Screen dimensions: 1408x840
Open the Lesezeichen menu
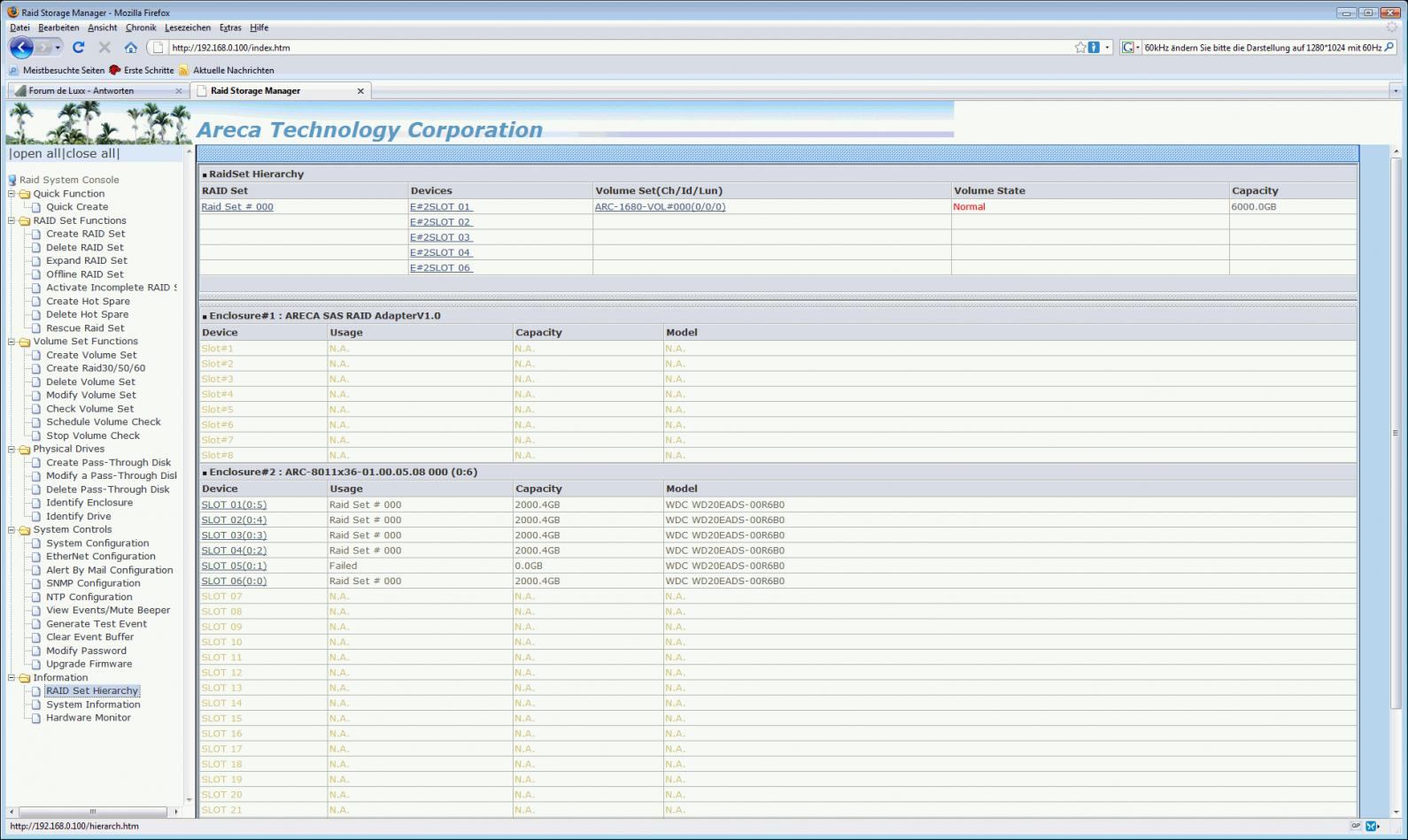(188, 27)
